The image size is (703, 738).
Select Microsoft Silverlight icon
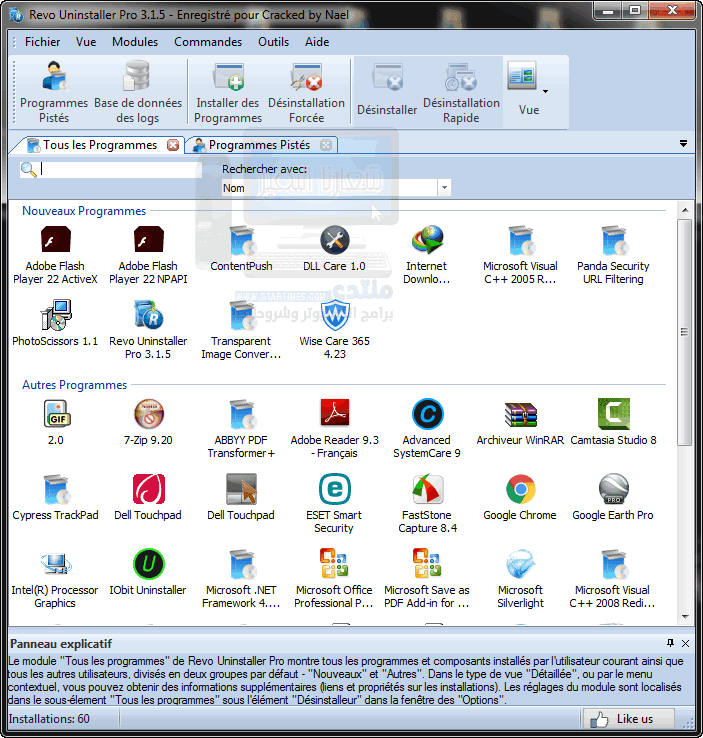(520, 579)
